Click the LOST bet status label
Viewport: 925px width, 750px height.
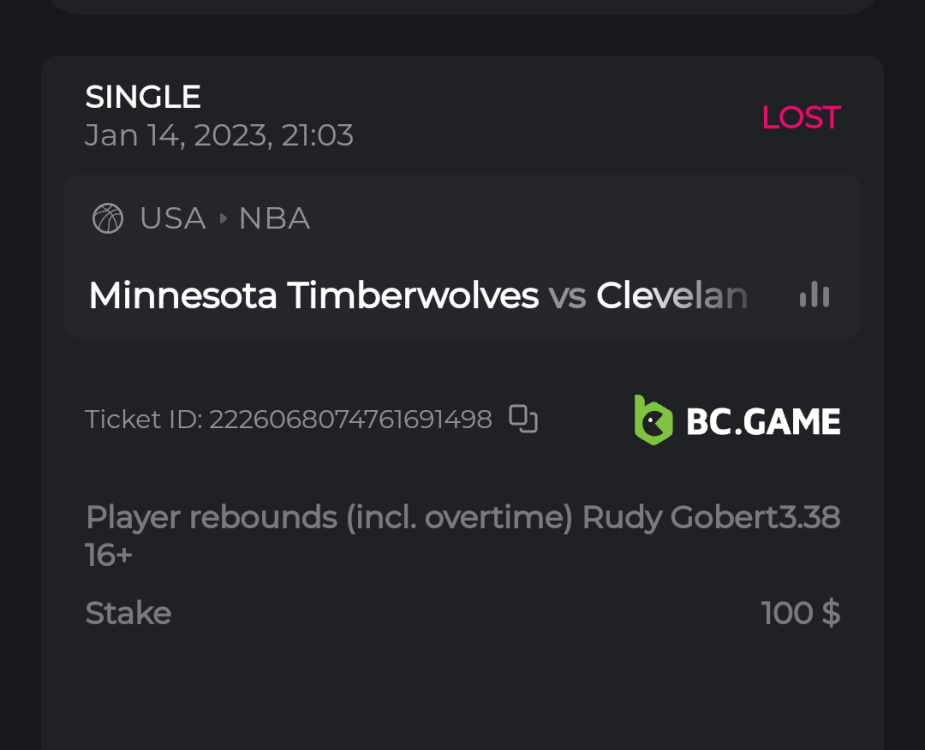pos(800,117)
